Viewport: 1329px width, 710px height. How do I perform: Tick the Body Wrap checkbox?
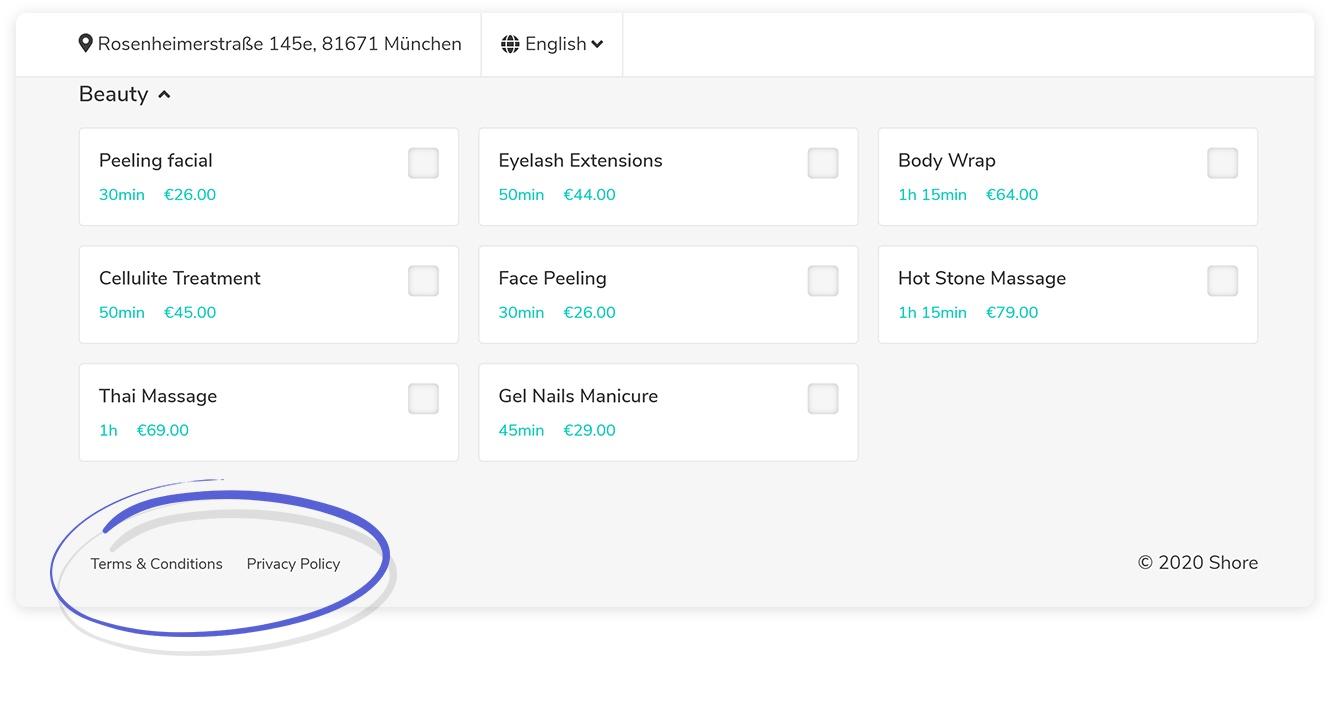coord(1222,163)
